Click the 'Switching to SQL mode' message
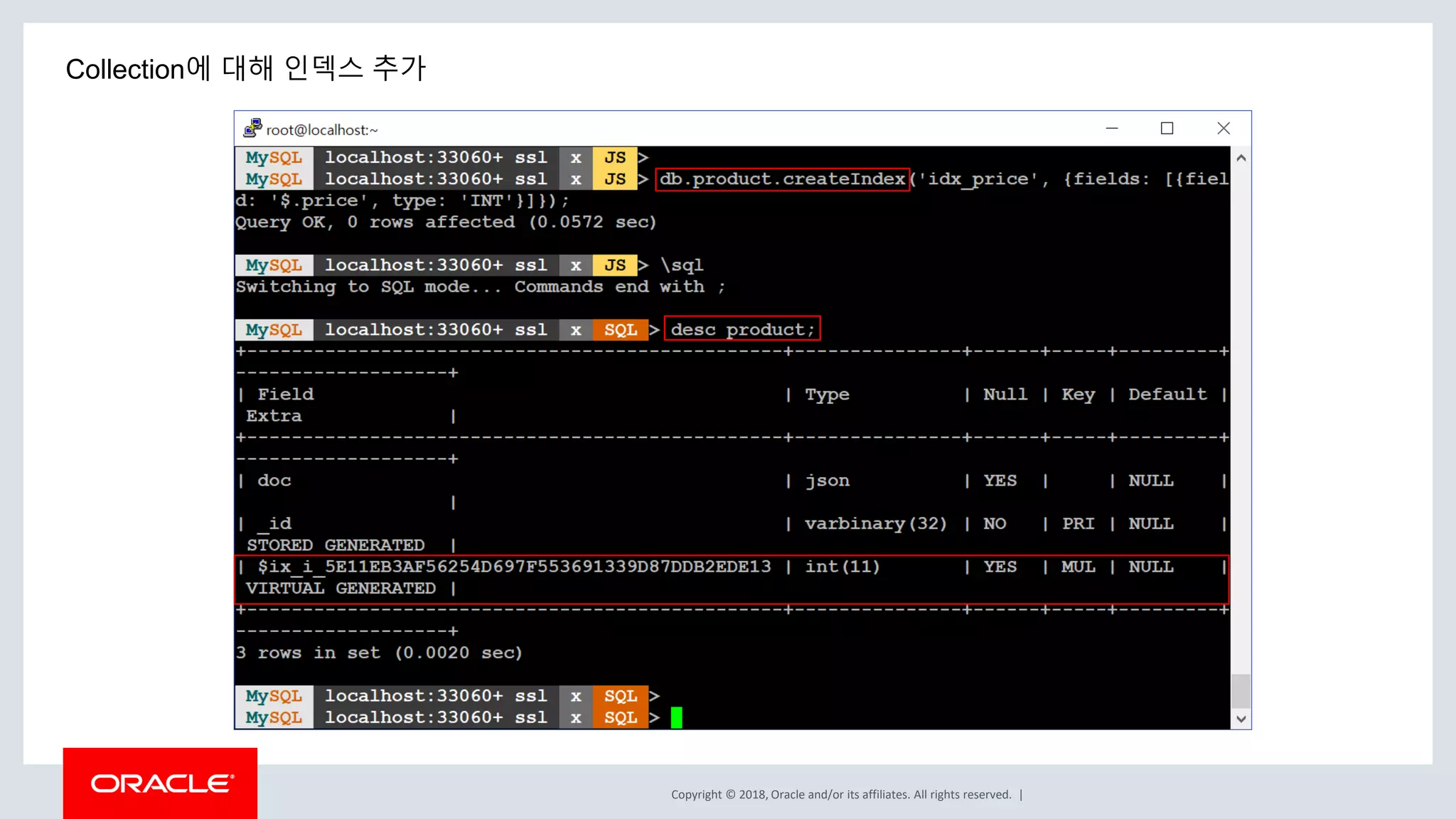Image resolution: width=1456 pixels, height=819 pixels. tap(480, 287)
